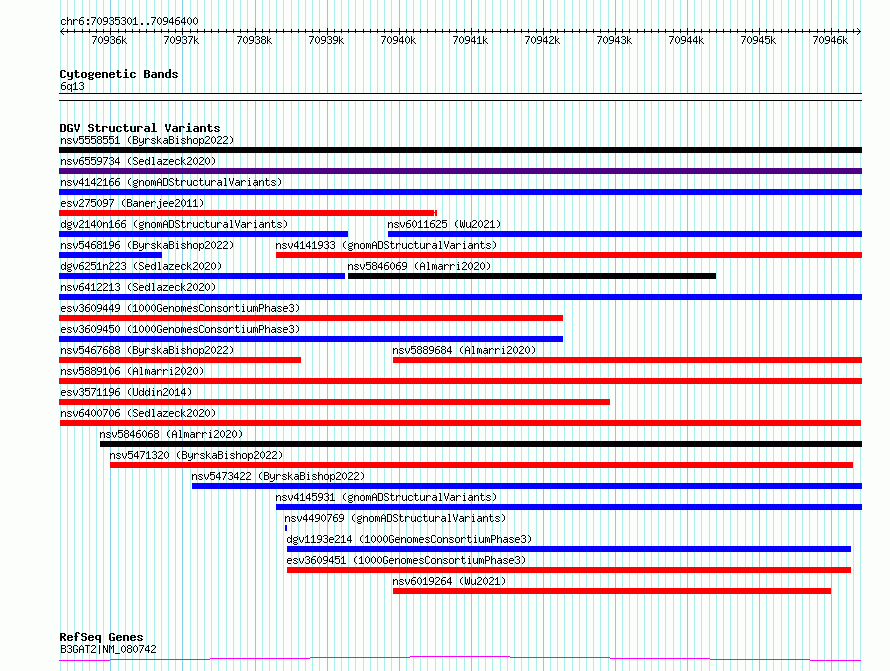Click the B3GAT2|NM_080742 gene label
The height and width of the screenshot is (671, 890).
(108, 649)
